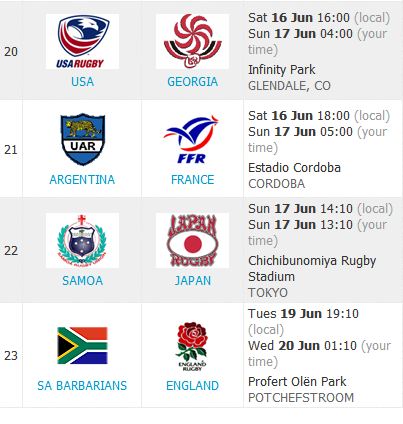403x424 pixels.
Task: Click the USA Rugby eagle logo
Action: [x=82, y=41]
